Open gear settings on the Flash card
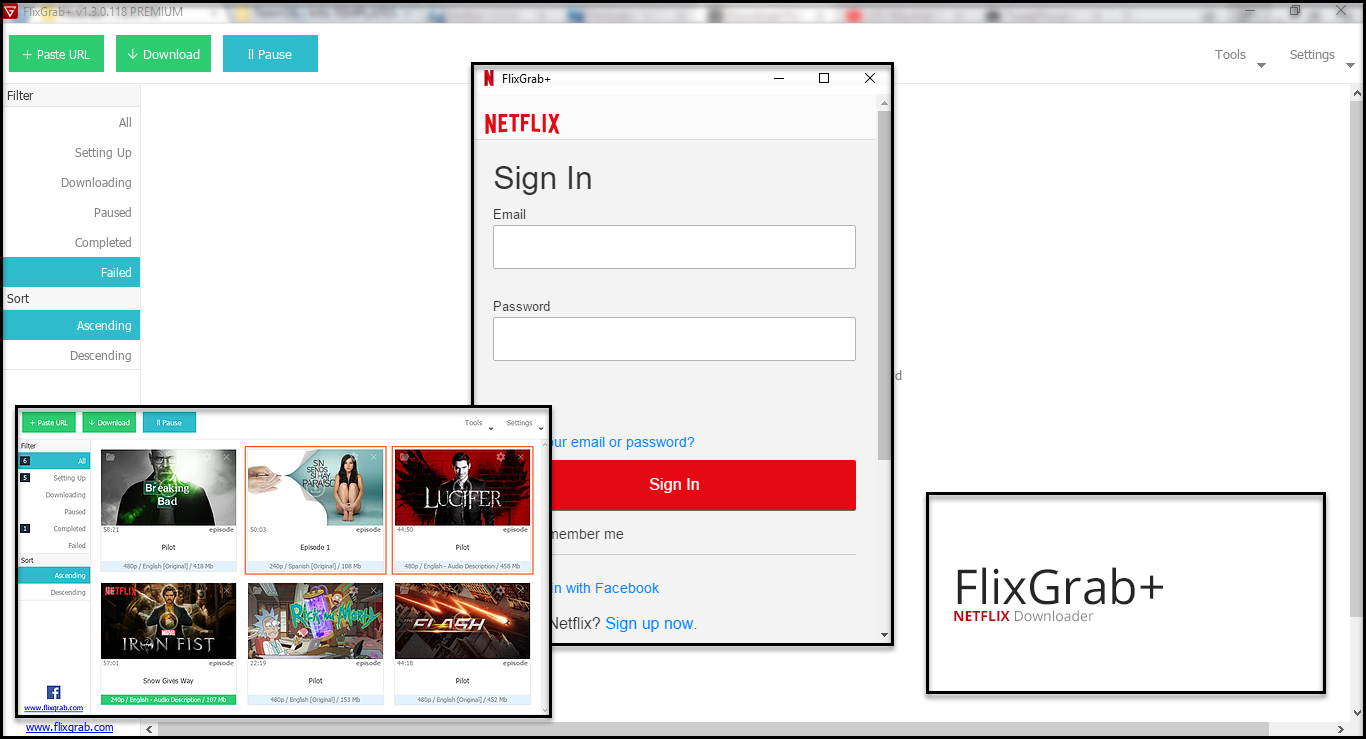Screen dimensions: 1366x739 [x=501, y=591]
